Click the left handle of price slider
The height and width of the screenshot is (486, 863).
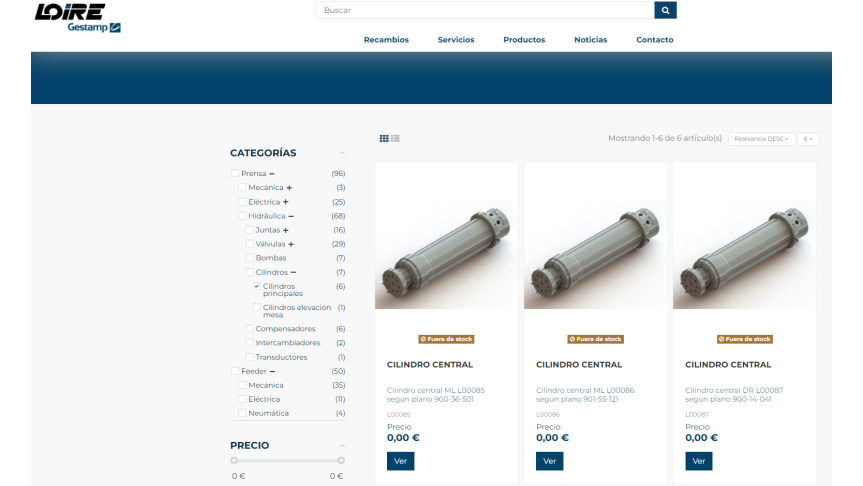(234, 460)
